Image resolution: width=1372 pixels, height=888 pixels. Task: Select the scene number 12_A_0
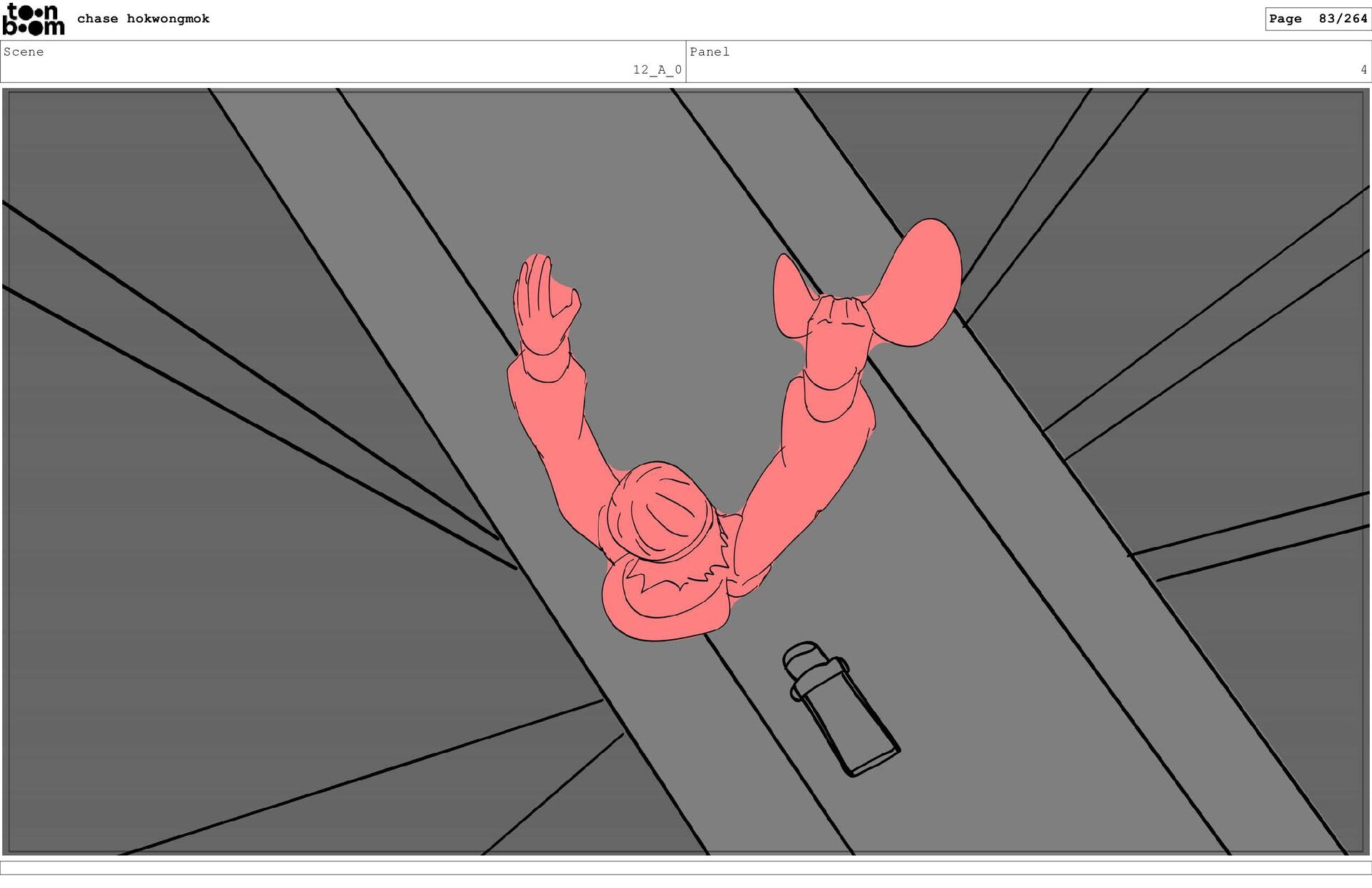657,69
